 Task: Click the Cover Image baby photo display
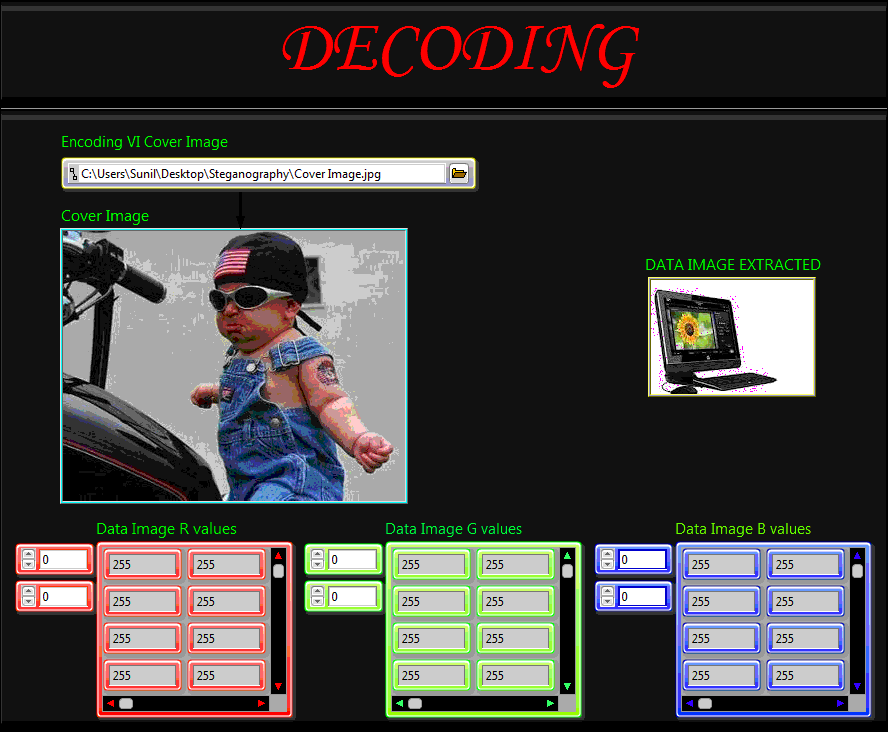coord(234,366)
